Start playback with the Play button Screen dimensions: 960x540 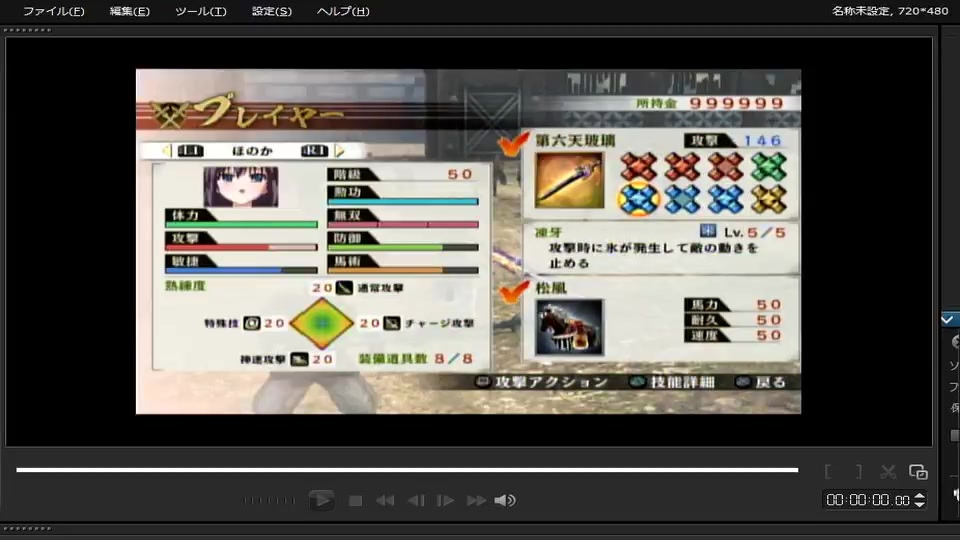[321, 500]
